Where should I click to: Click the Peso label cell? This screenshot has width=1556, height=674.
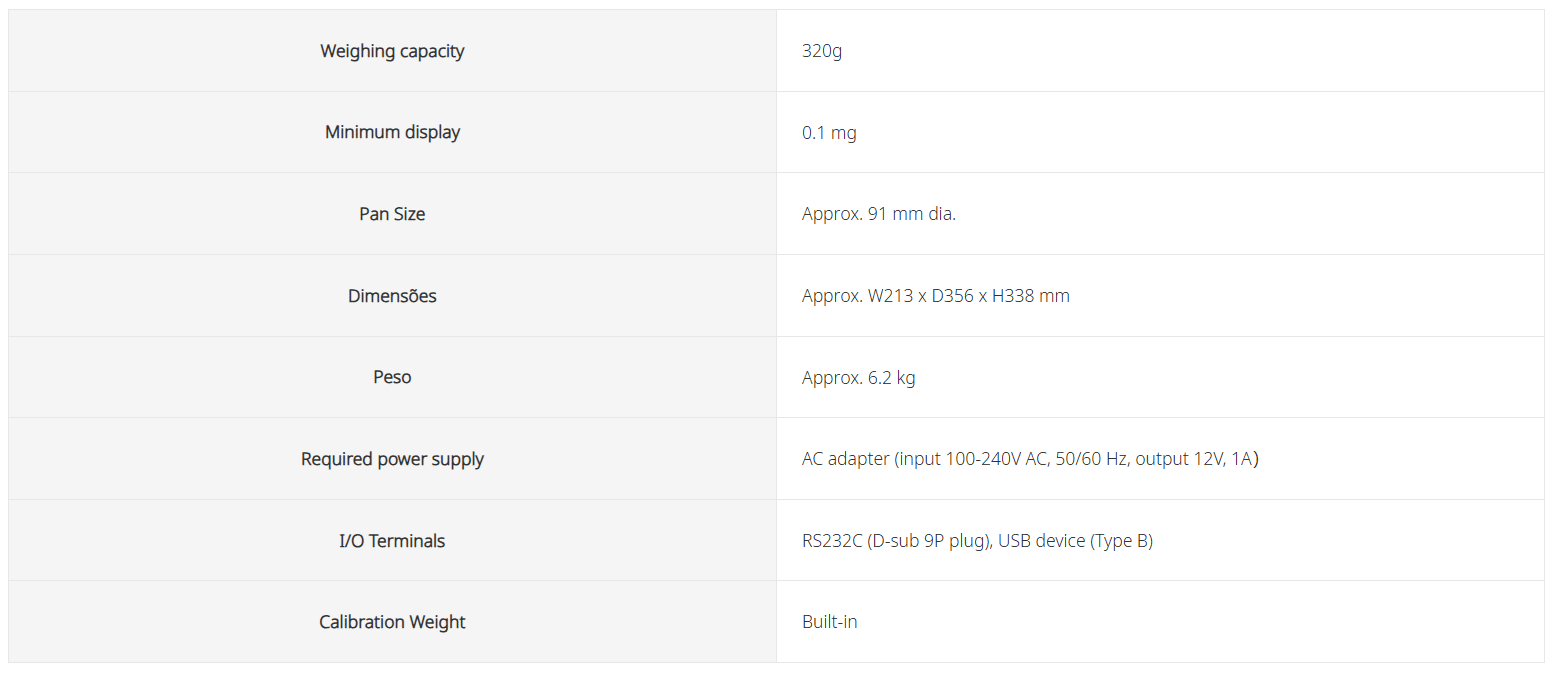[392, 377]
